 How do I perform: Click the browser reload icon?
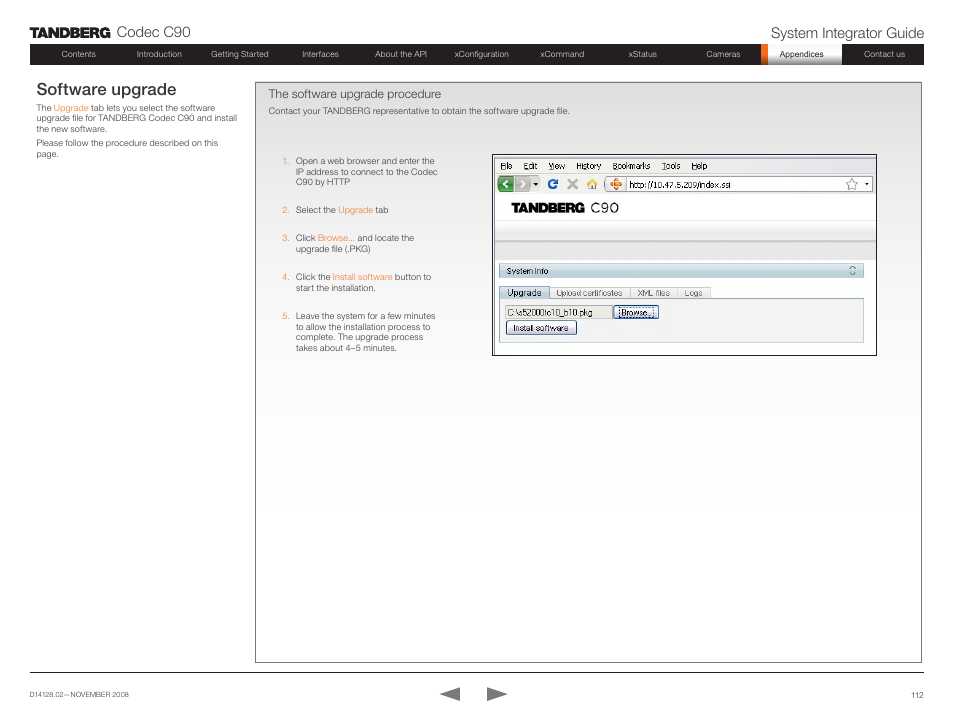(552, 184)
